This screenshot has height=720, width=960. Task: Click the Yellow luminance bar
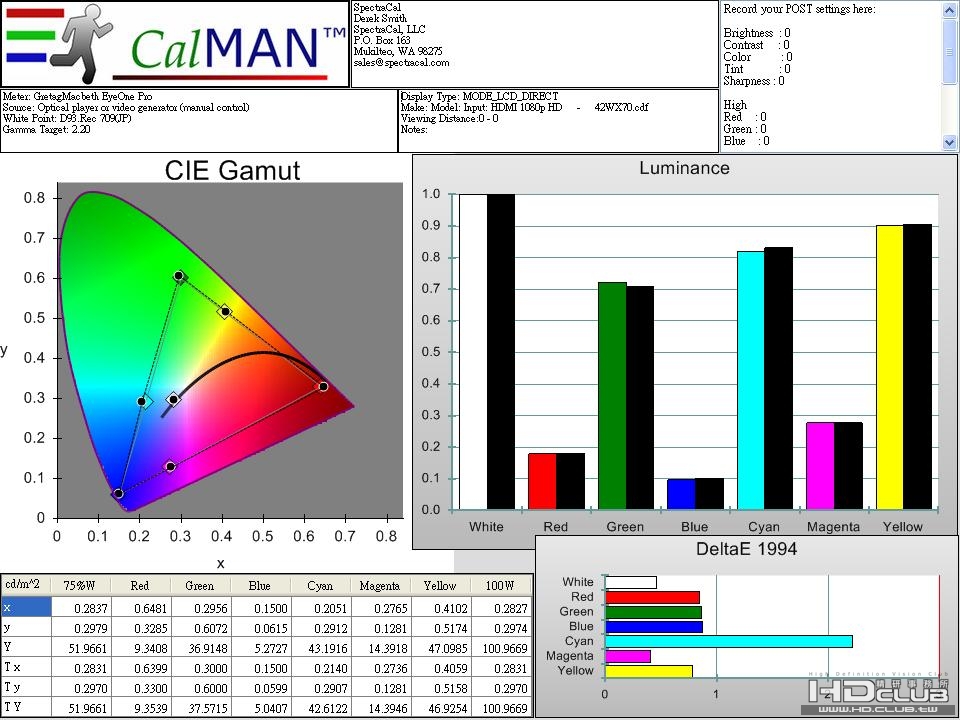(890, 367)
